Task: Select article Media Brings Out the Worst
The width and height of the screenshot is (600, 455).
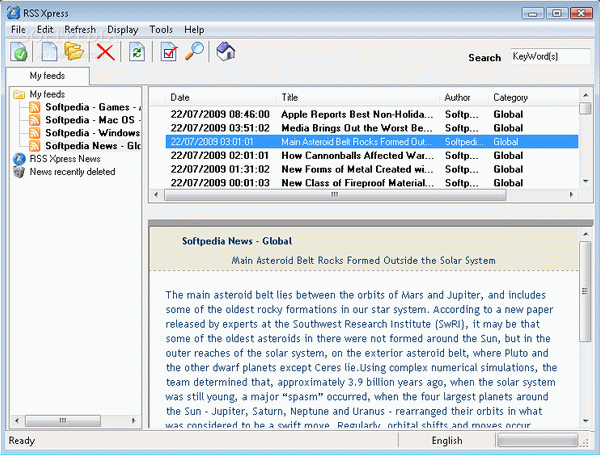Action: tap(357, 128)
